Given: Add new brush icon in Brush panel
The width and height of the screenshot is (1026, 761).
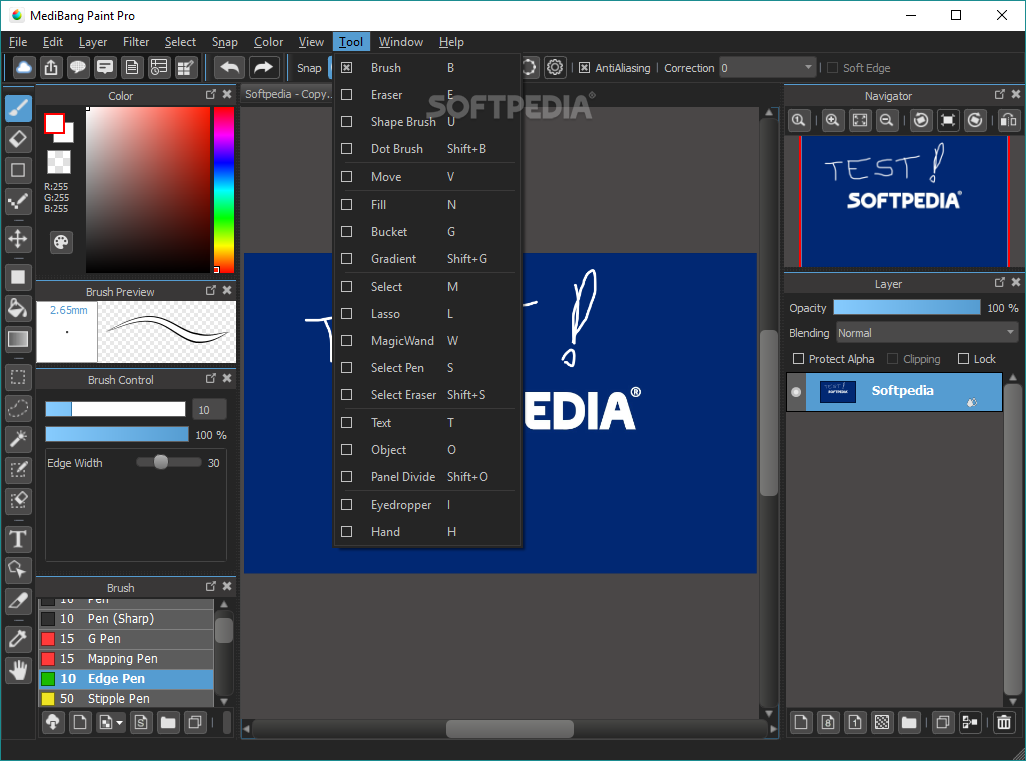Looking at the screenshot, I should (80, 722).
